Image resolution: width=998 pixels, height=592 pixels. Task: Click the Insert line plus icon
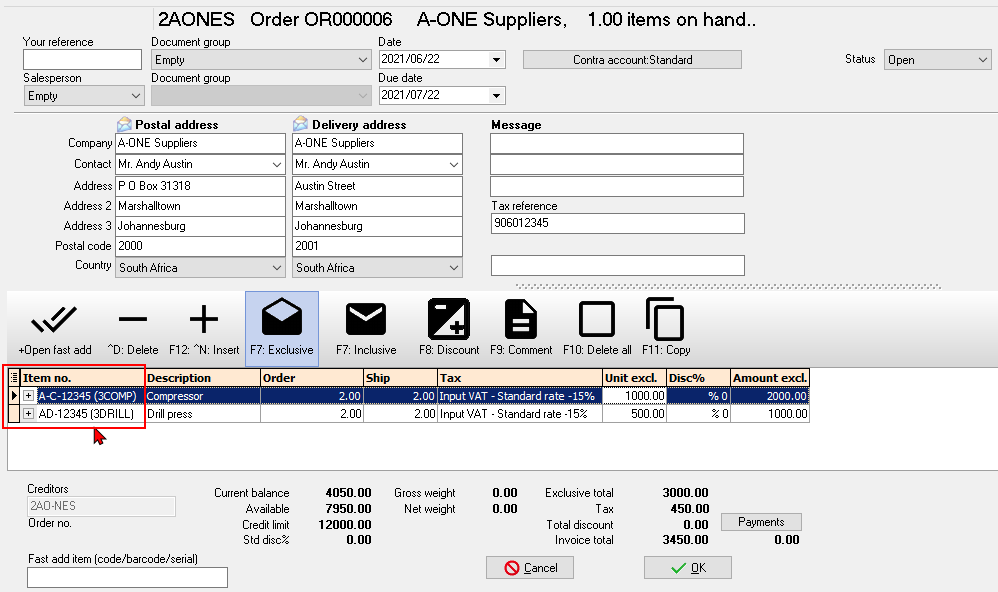pos(204,320)
